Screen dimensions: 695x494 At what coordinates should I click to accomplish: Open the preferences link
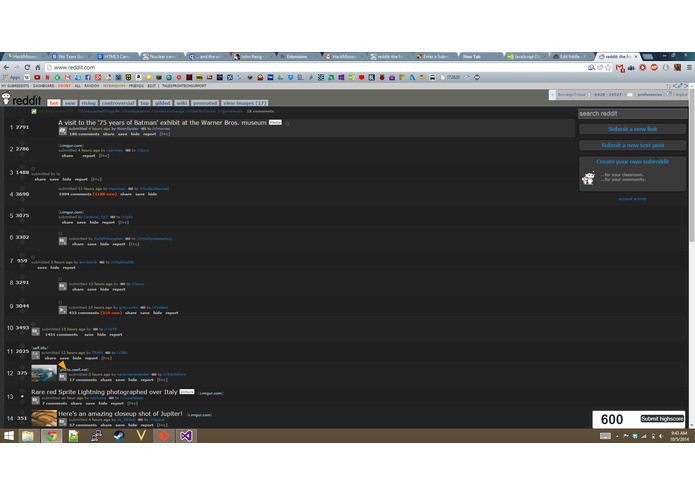coord(649,94)
